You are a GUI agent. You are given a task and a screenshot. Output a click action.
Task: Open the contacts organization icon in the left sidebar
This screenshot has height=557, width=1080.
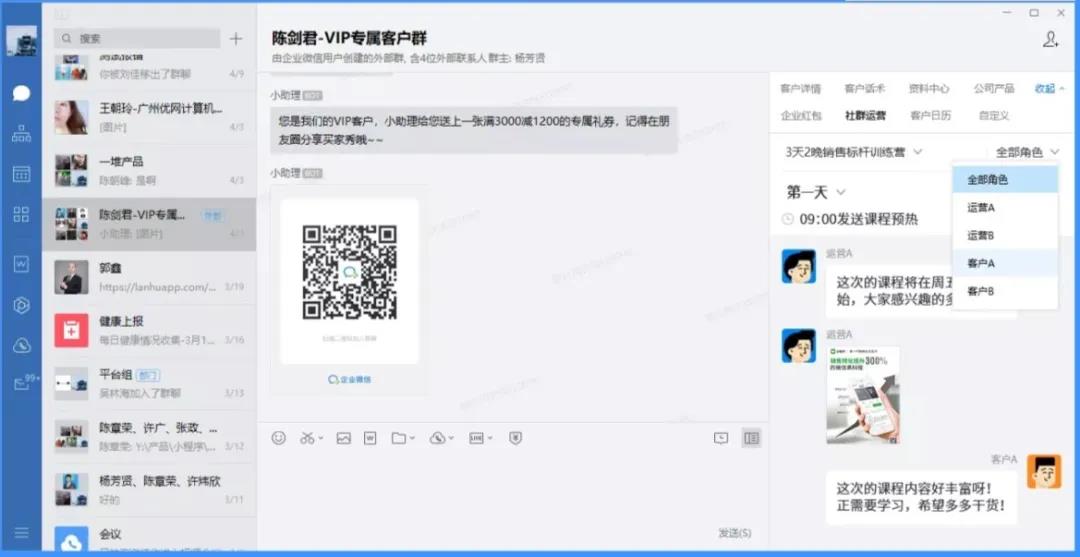[x=21, y=134]
